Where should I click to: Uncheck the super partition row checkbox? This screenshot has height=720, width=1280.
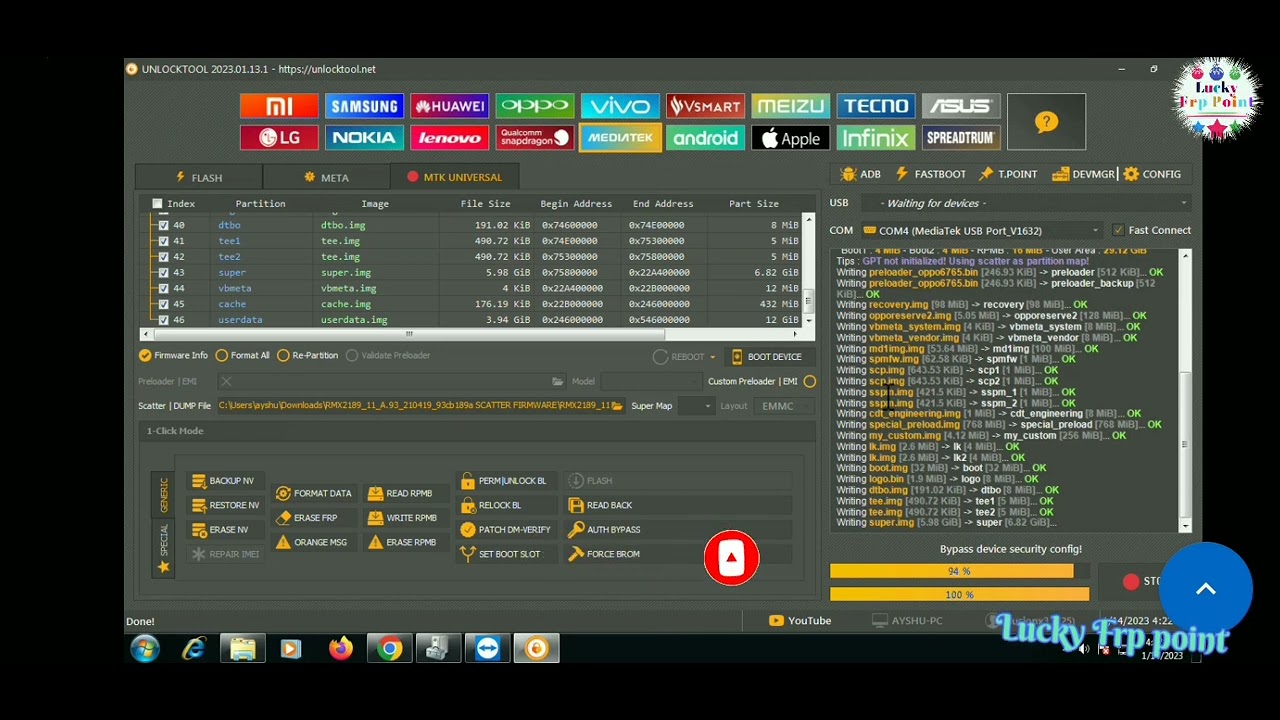click(x=163, y=272)
